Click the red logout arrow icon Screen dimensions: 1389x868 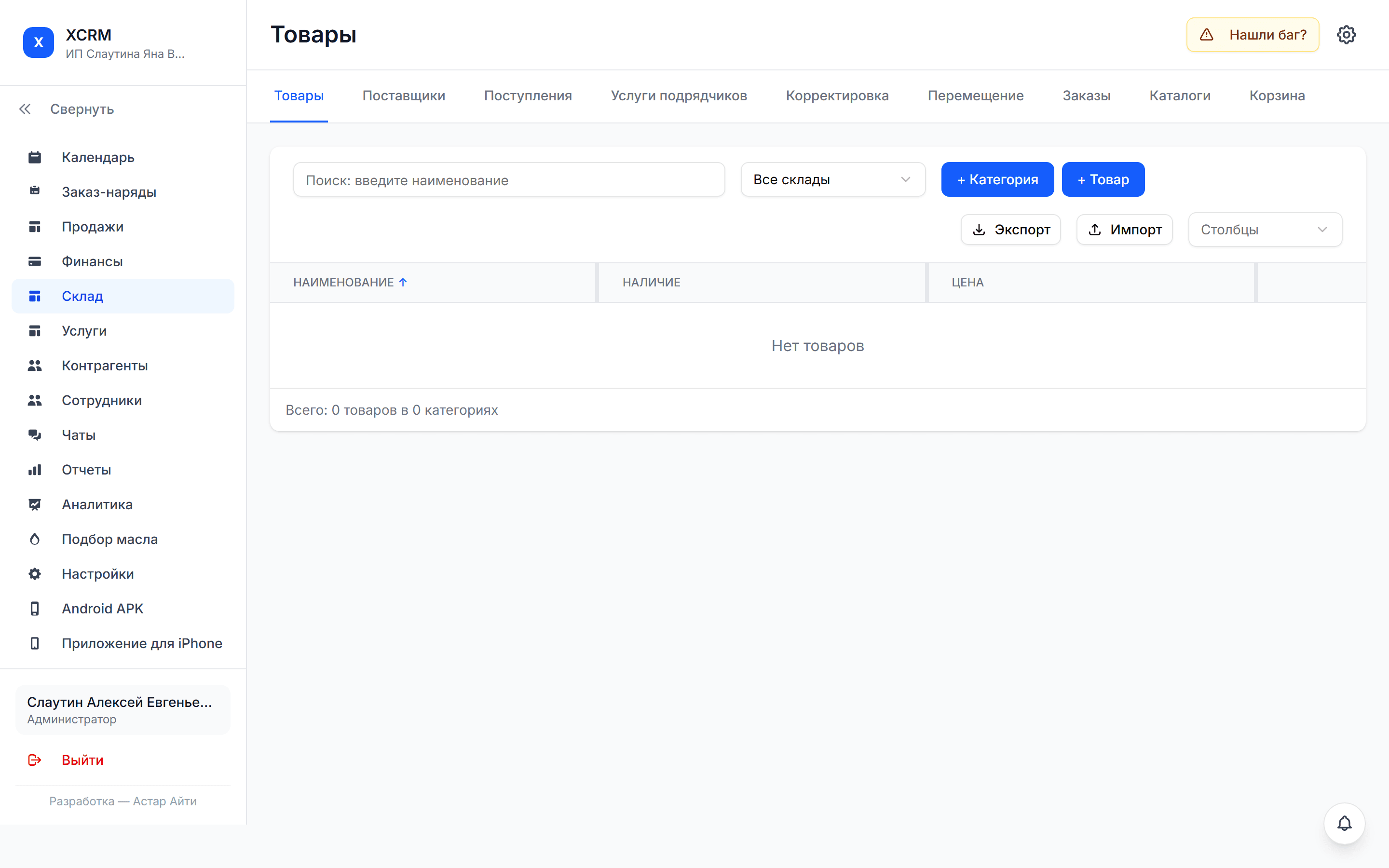(x=34, y=760)
